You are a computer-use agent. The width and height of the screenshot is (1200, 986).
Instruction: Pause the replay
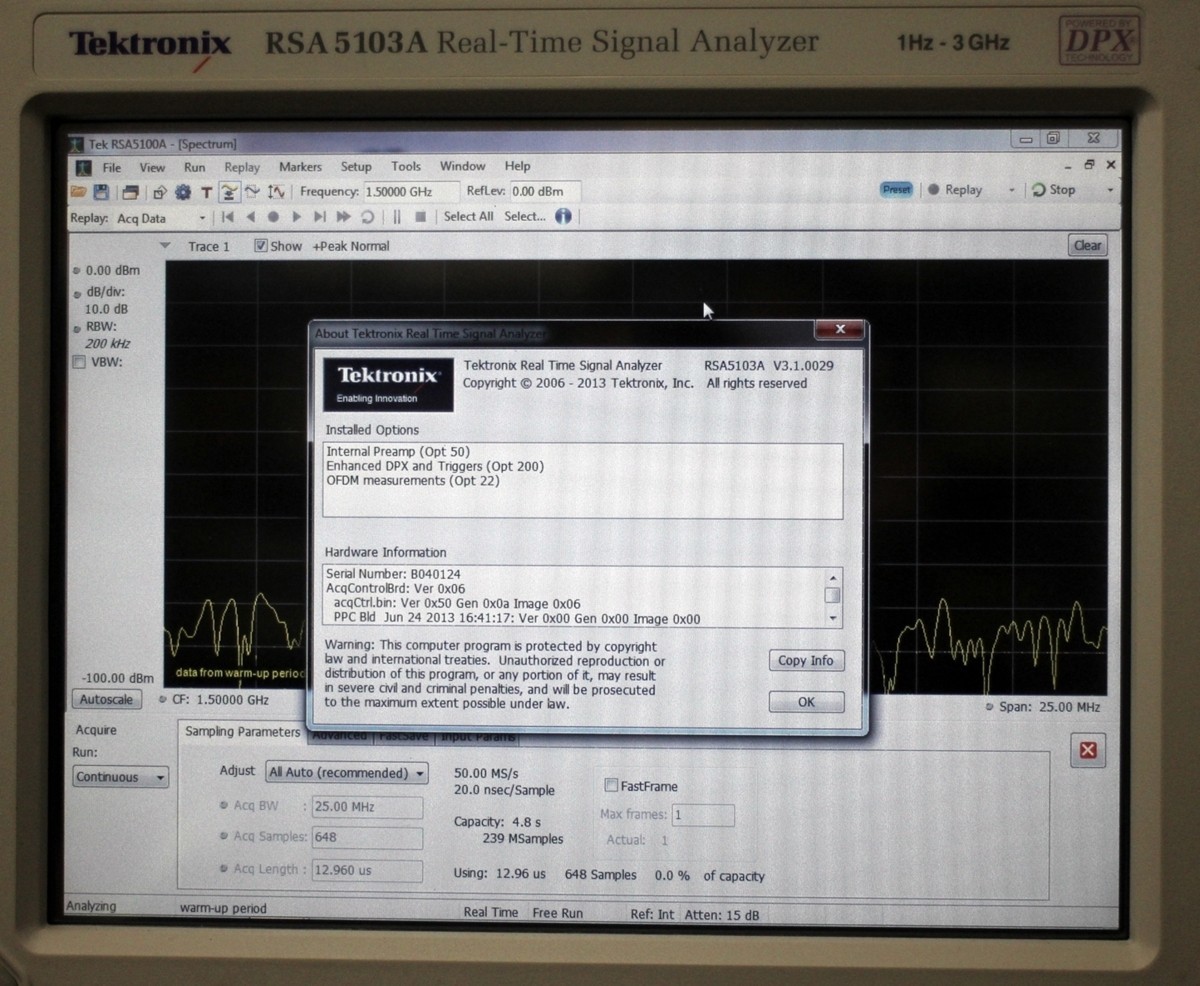point(396,217)
